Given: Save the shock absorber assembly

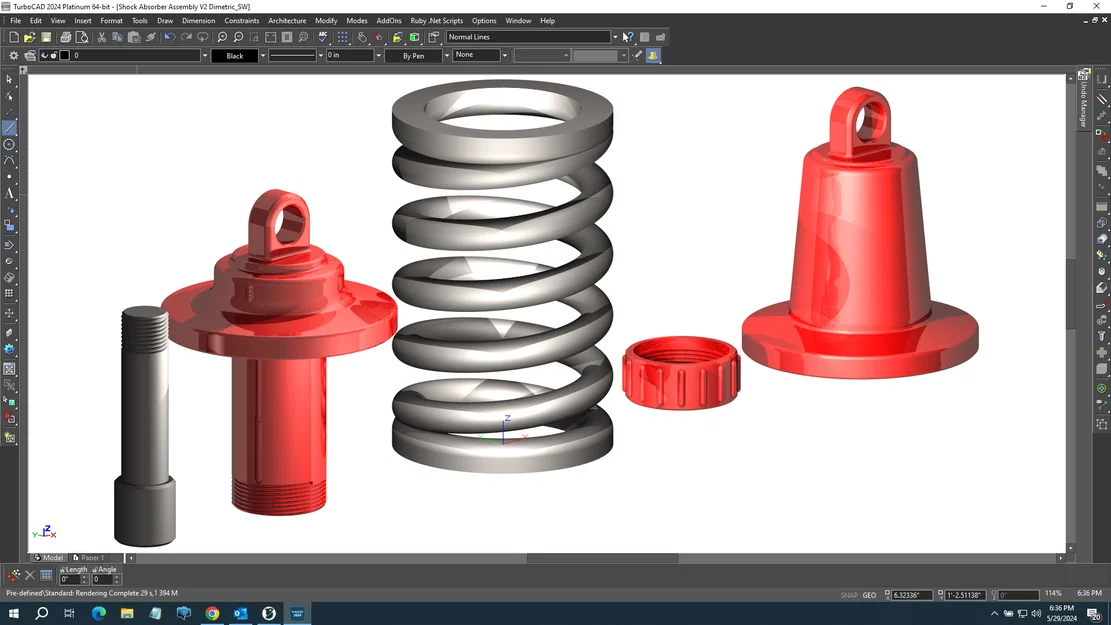Looking at the screenshot, I should coord(46,37).
